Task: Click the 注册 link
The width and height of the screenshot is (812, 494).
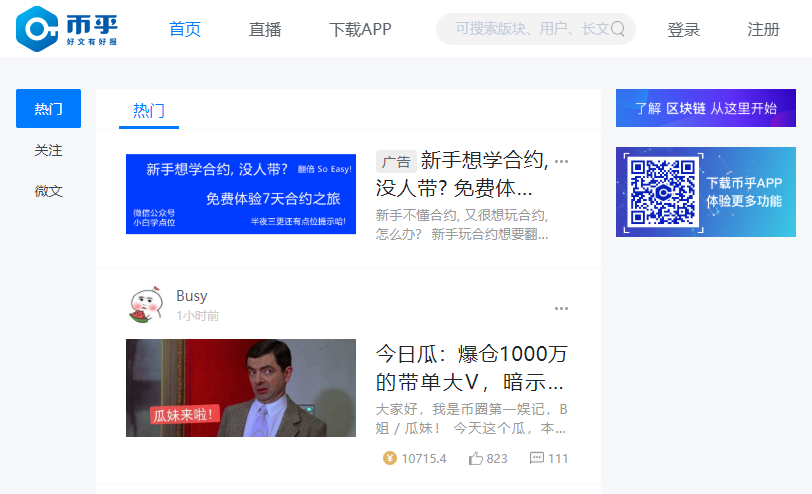Action: tap(763, 29)
